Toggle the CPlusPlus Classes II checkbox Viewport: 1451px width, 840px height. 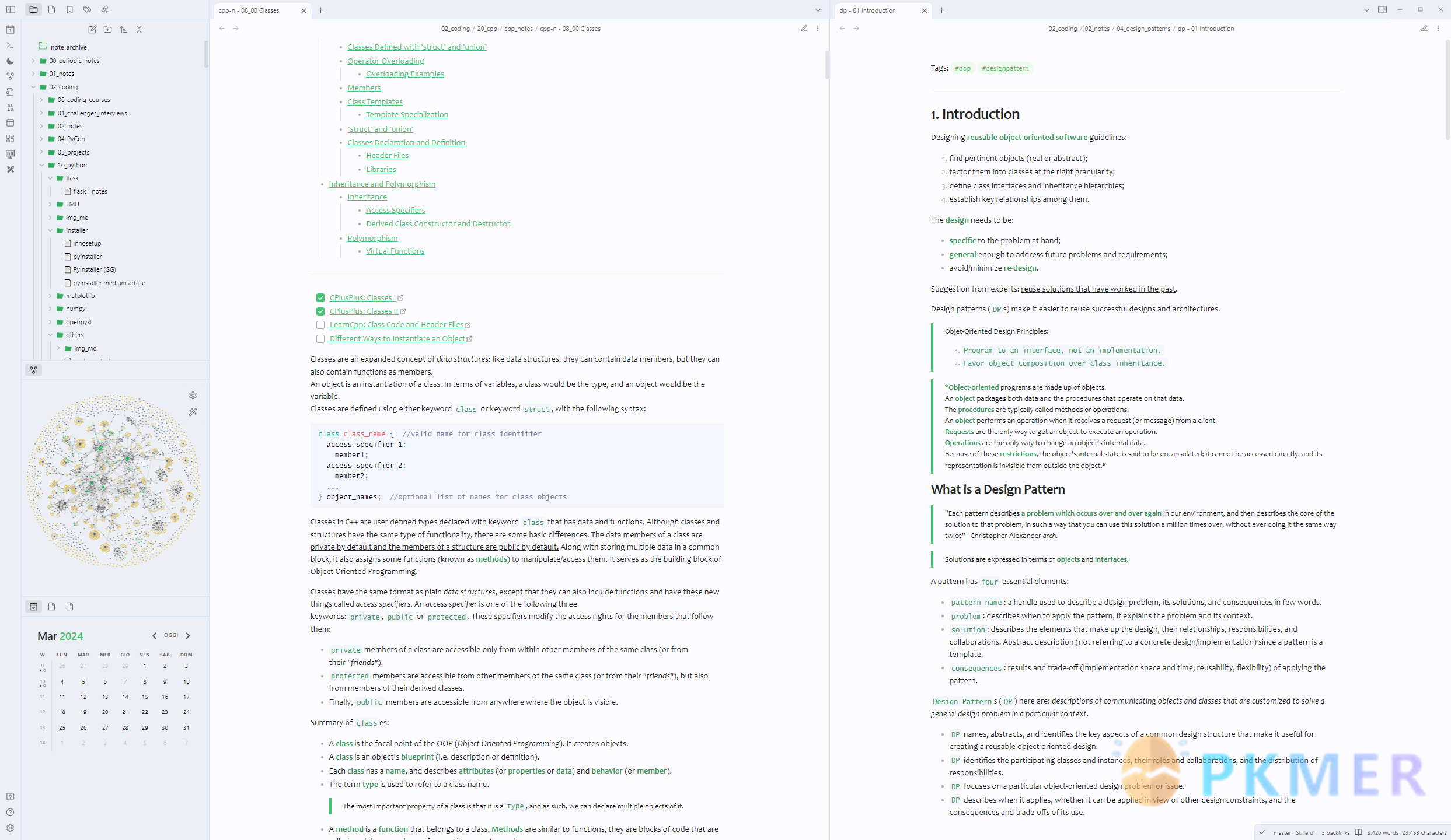point(320,311)
